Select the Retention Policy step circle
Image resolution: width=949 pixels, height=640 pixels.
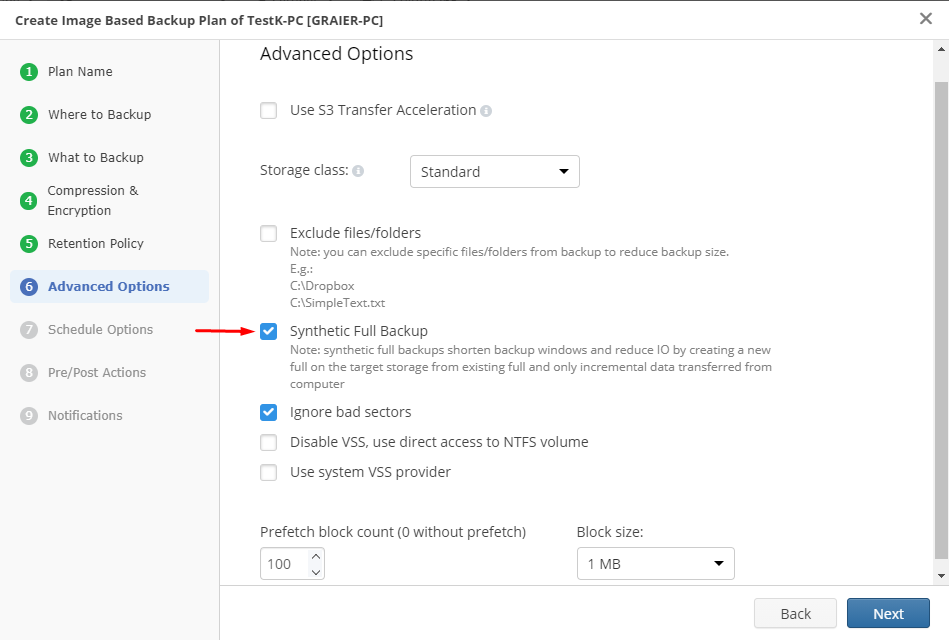click(28, 243)
